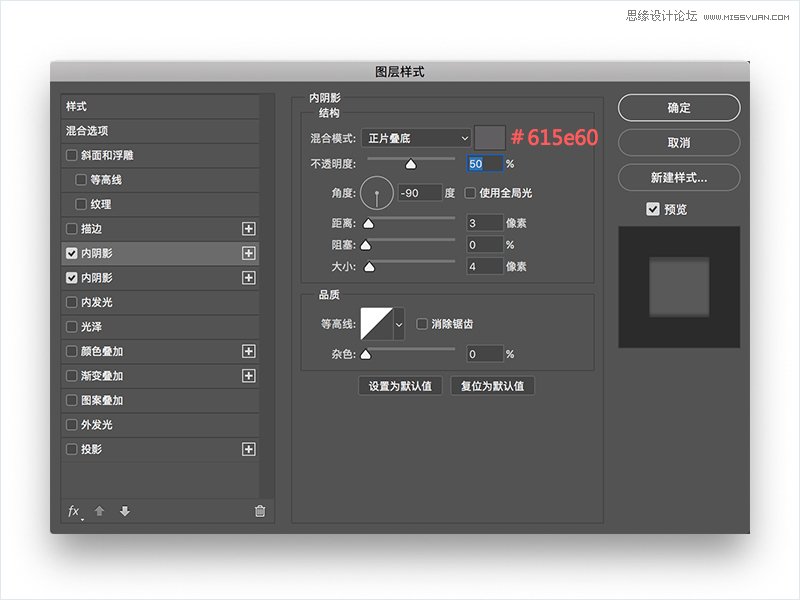
Task: Enable 纹理 sub-option checkbox
Action: [81, 204]
